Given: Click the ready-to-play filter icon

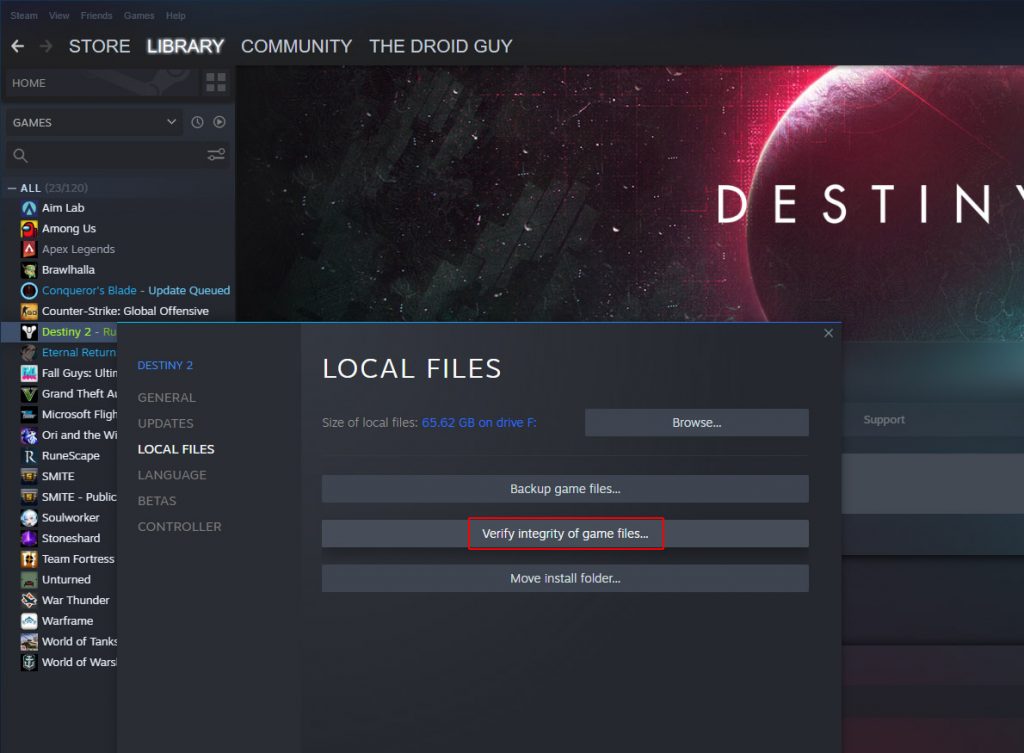Looking at the screenshot, I should click(x=219, y=122).
